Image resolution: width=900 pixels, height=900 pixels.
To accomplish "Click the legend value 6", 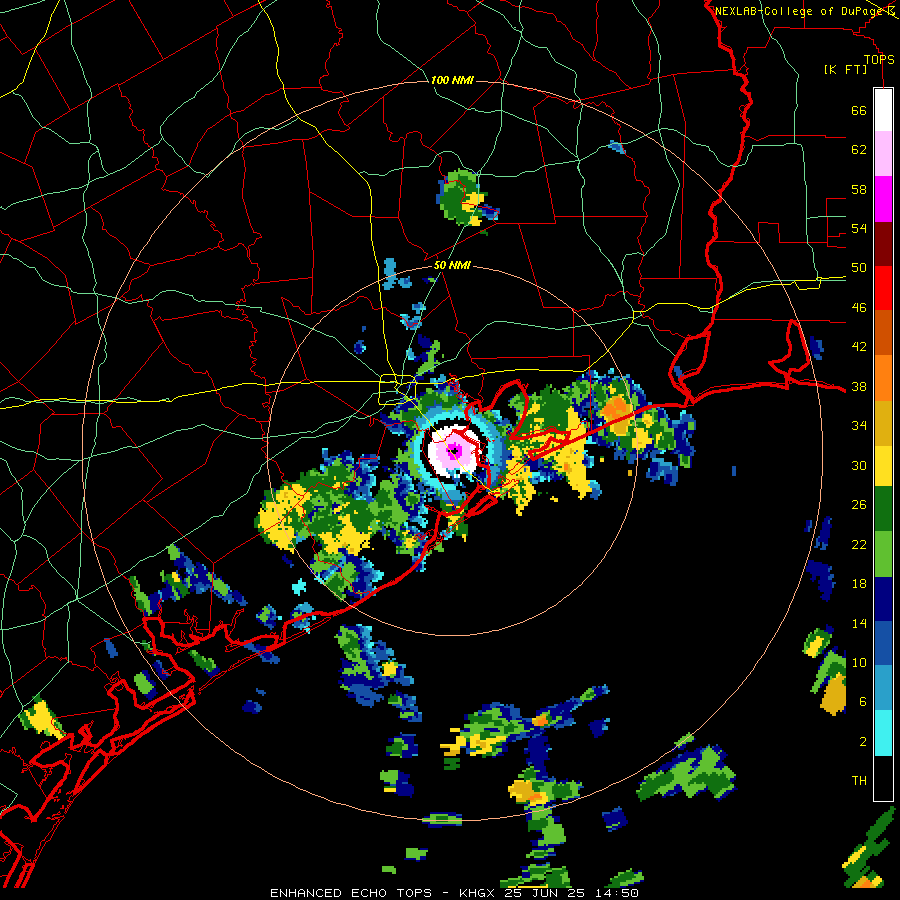I will click(x=862, y=701).
